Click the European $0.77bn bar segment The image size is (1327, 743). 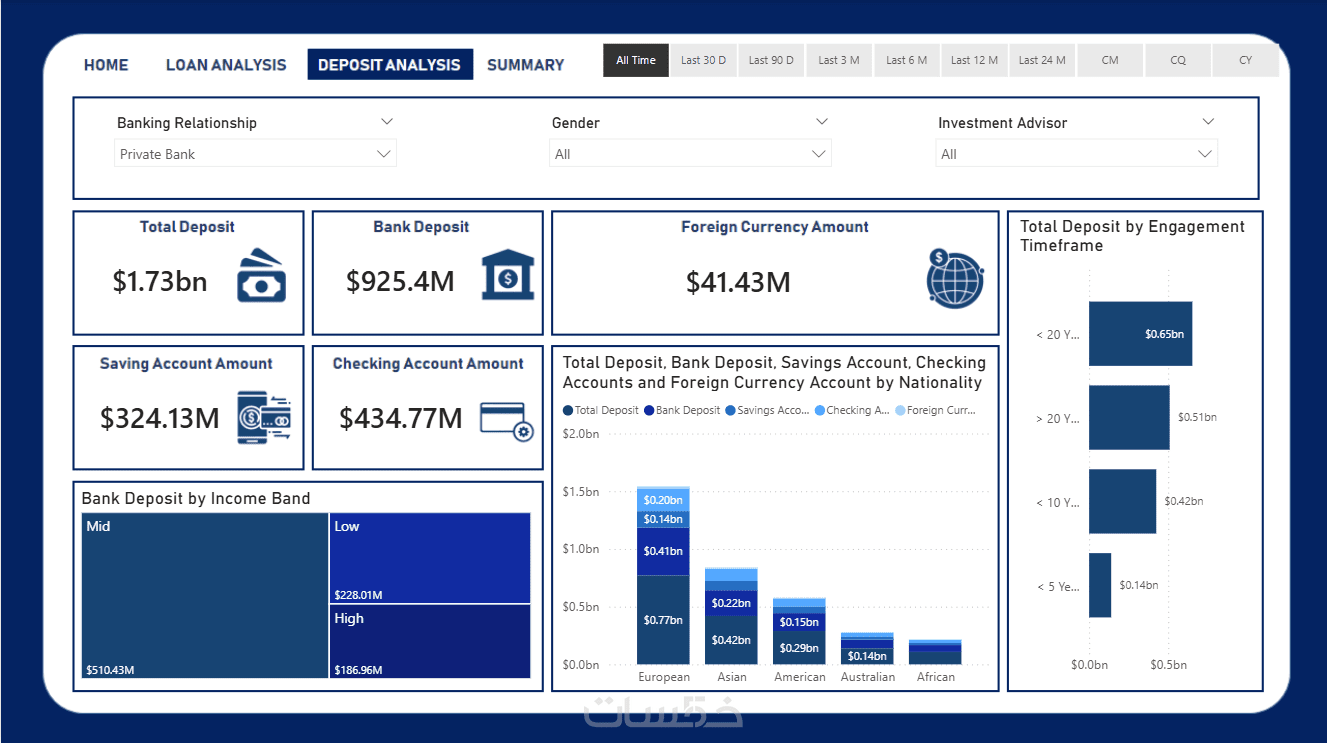[x=663, y=620]
